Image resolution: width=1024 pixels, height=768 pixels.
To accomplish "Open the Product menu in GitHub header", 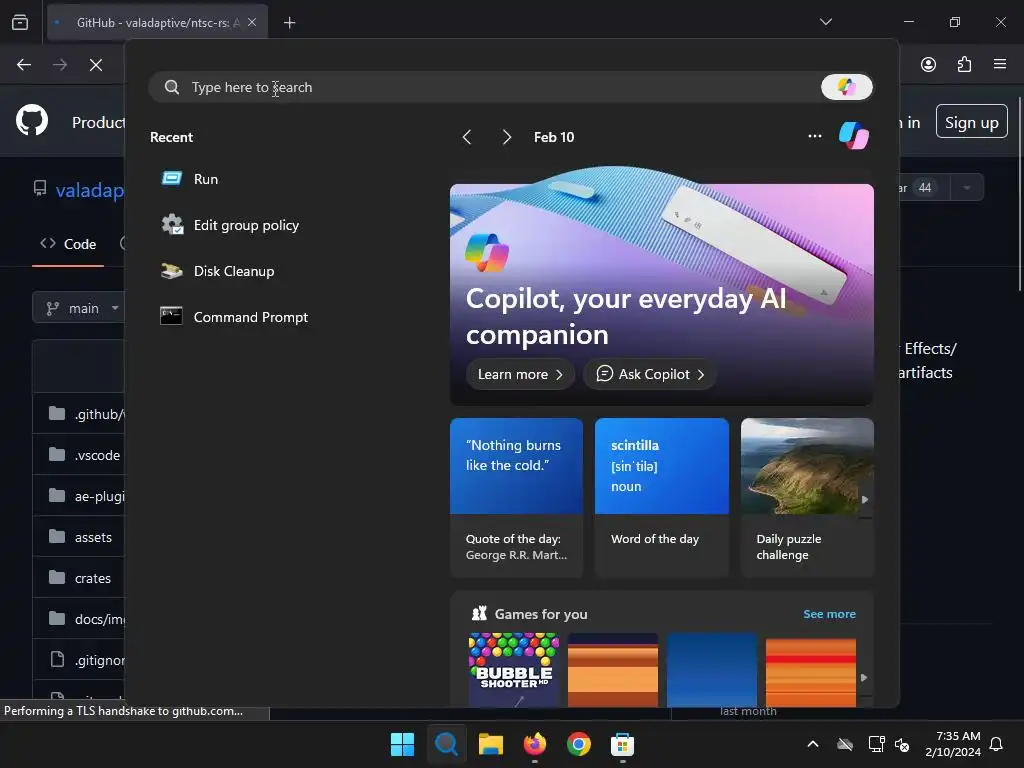I will click(98, 123).
